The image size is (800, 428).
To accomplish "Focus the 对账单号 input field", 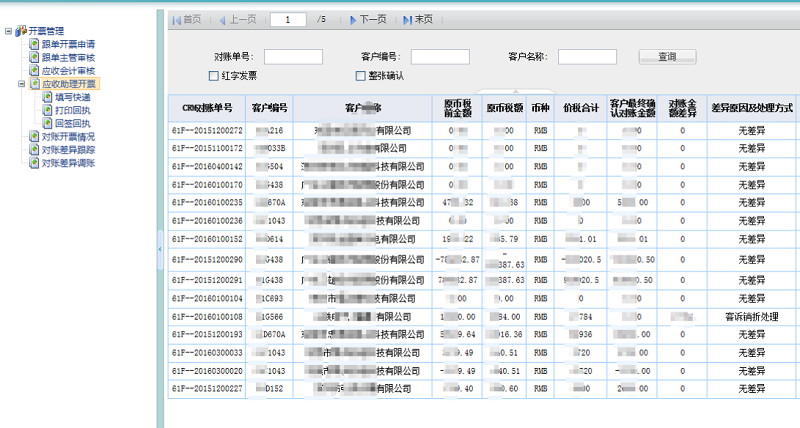I will 293,57.
